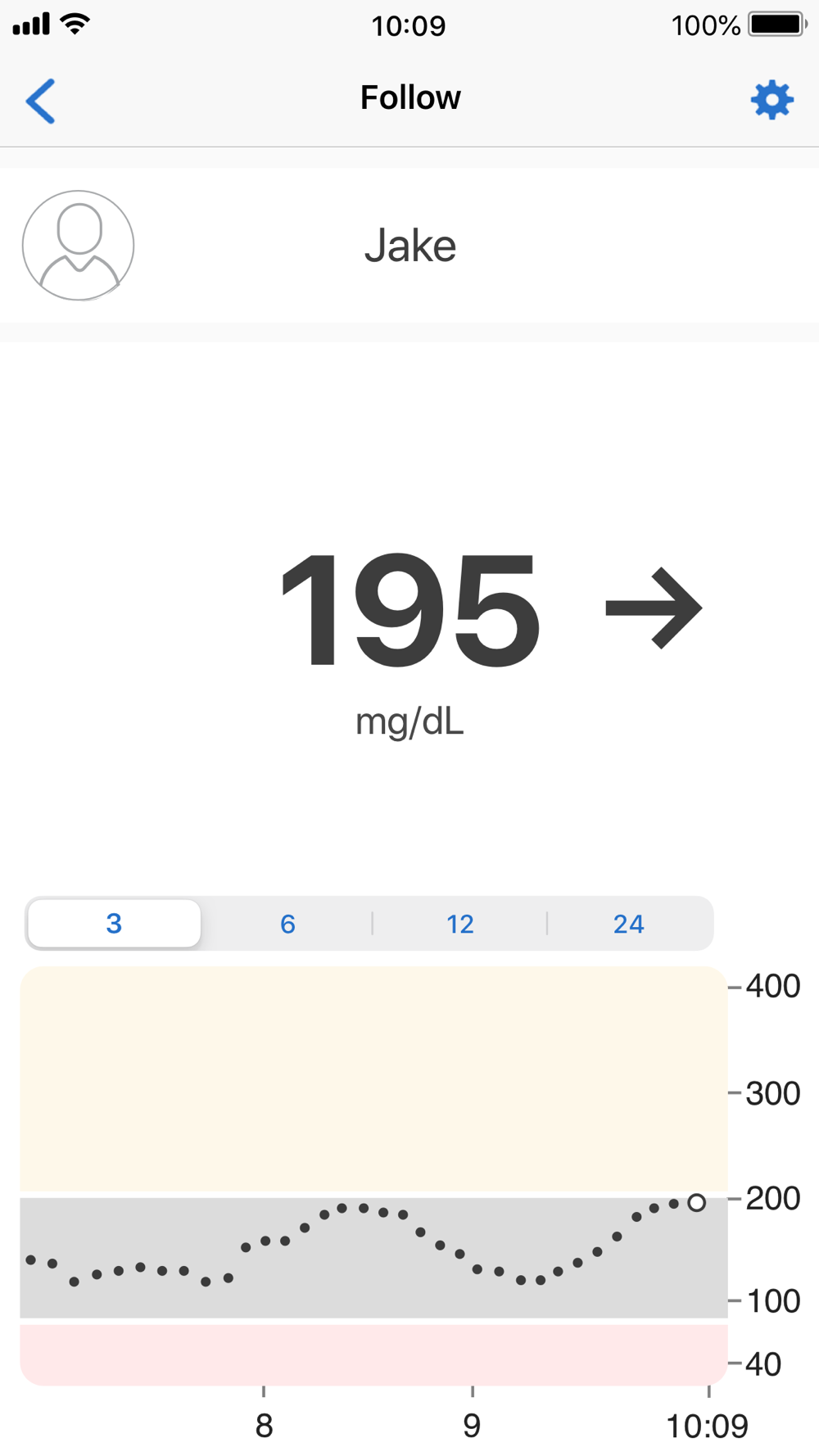Show the 24-hour glucose graph
This screenshot has width=819, height=1456.
[x=628, y=924]
